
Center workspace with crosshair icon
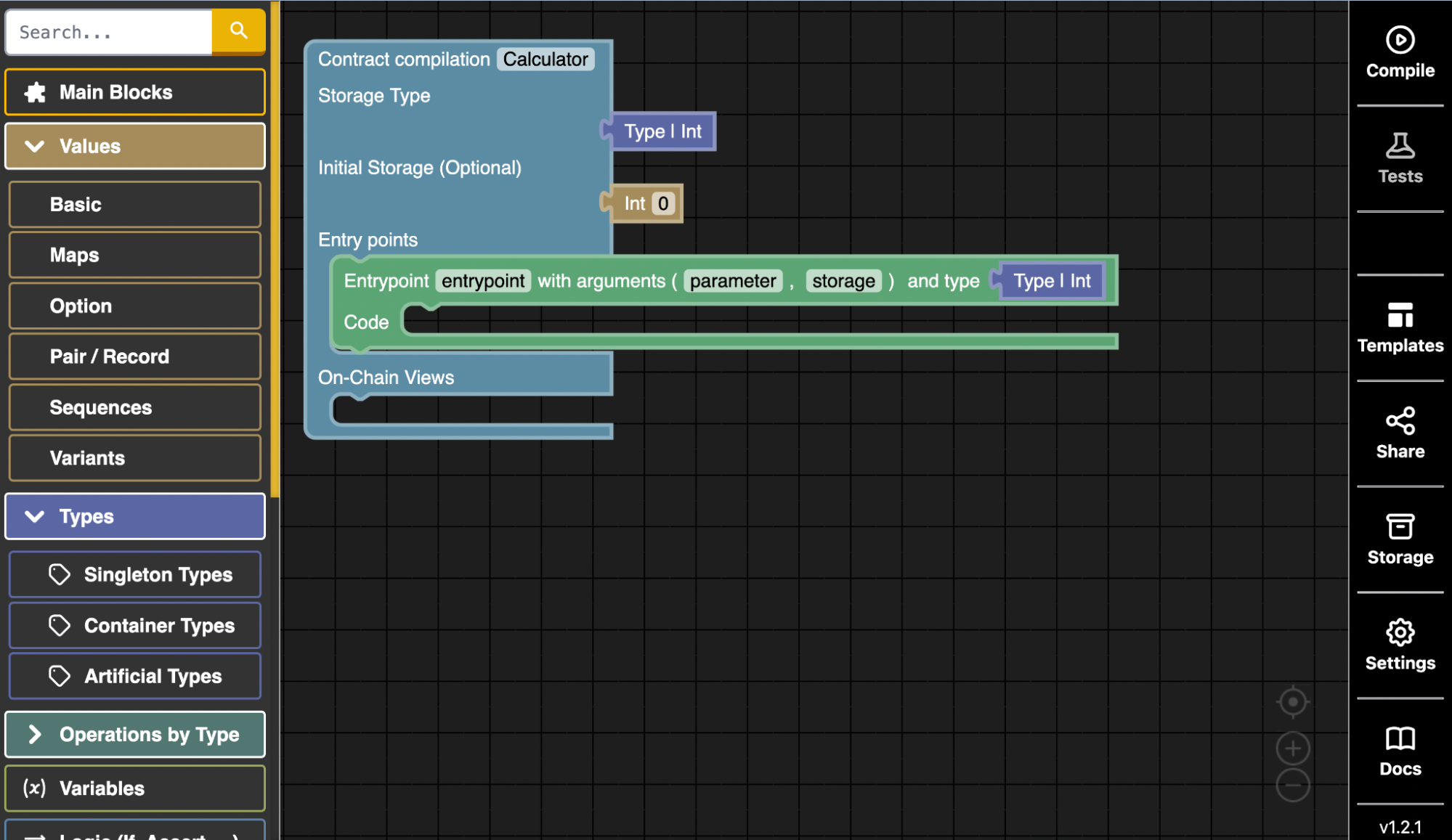(1293, 702)
